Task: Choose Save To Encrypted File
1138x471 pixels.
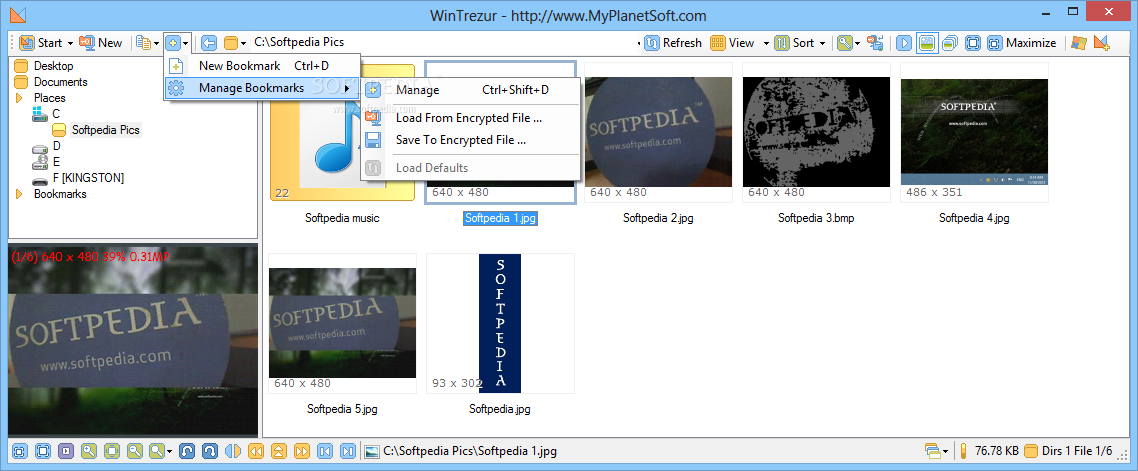Action: point(472,140)
